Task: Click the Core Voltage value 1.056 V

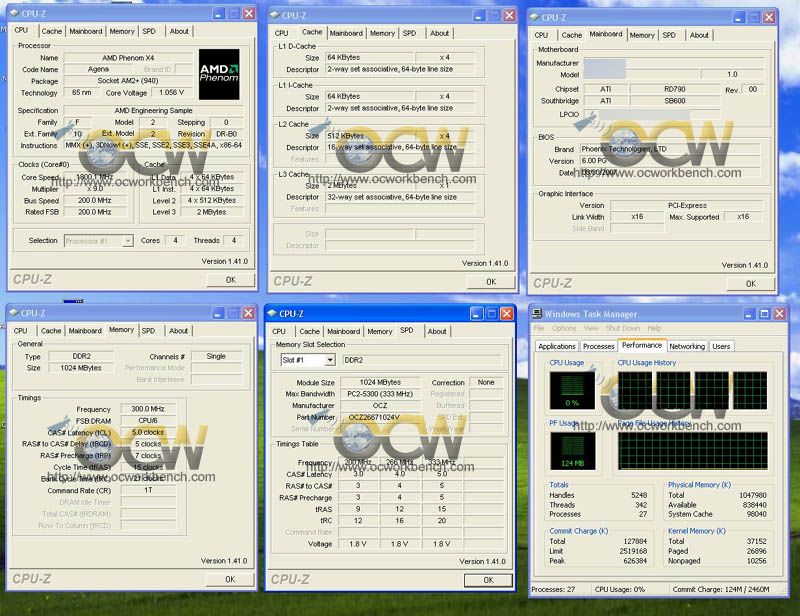Action: point(171,93)
